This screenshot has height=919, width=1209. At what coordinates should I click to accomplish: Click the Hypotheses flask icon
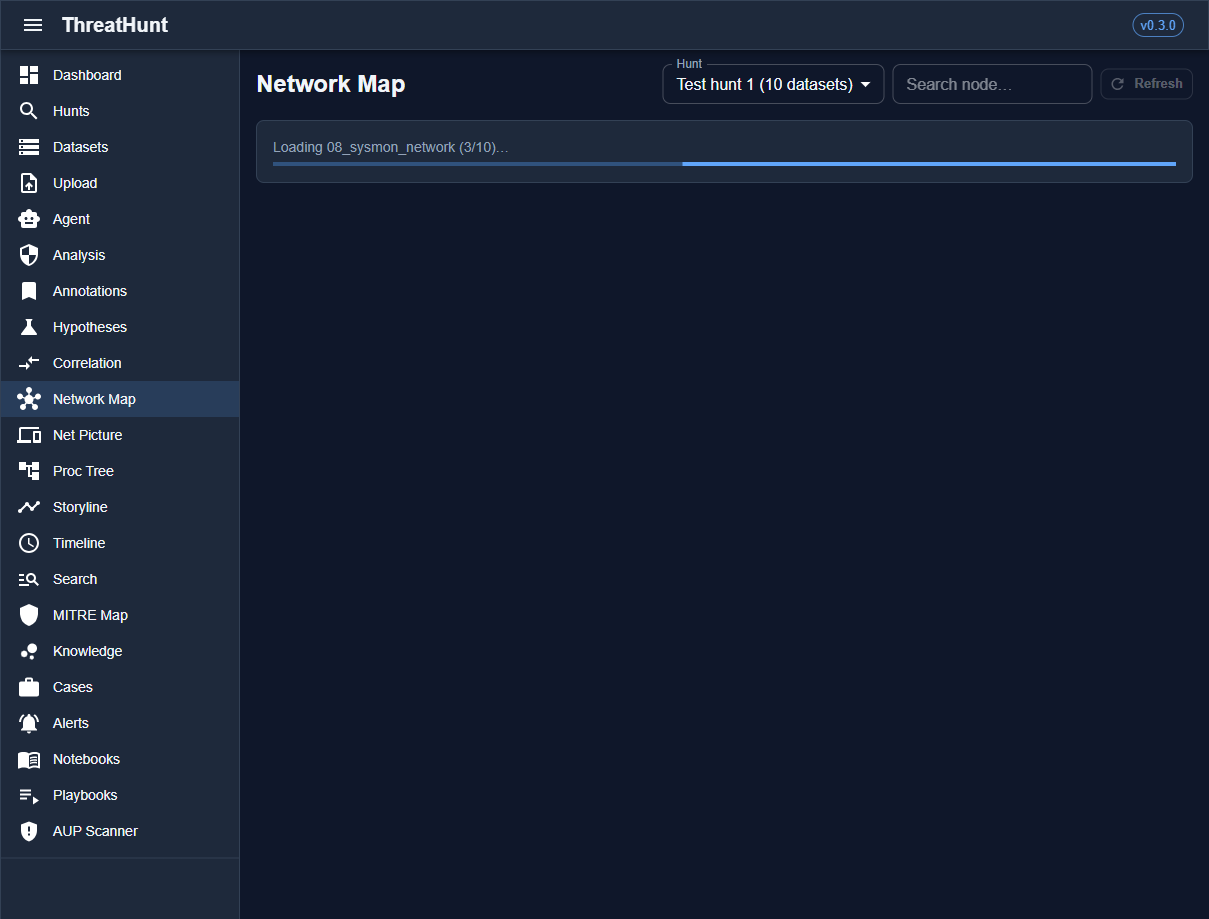point(29,327)
